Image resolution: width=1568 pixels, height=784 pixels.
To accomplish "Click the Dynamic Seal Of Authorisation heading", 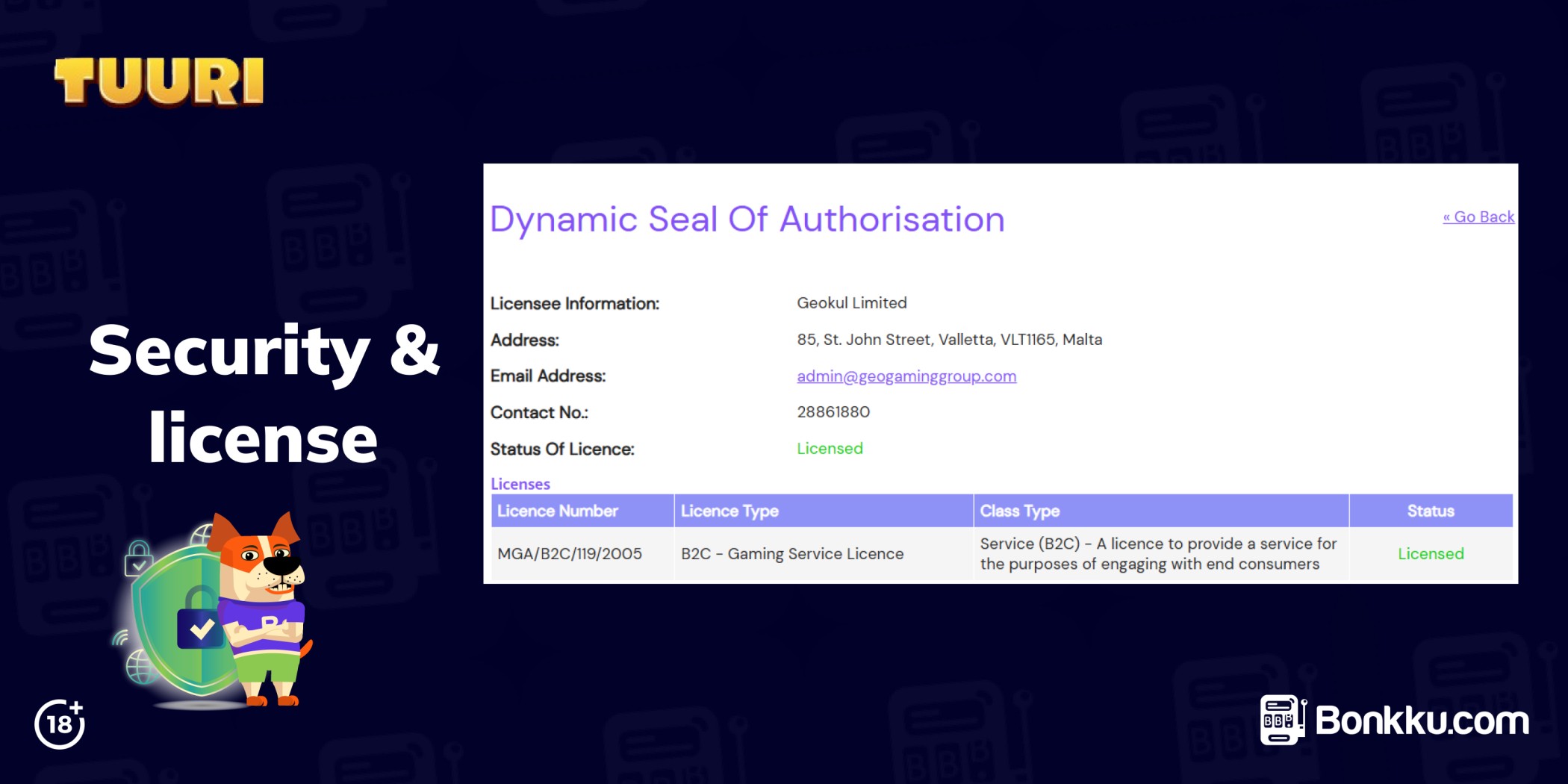I will click(x=747, y=220).
